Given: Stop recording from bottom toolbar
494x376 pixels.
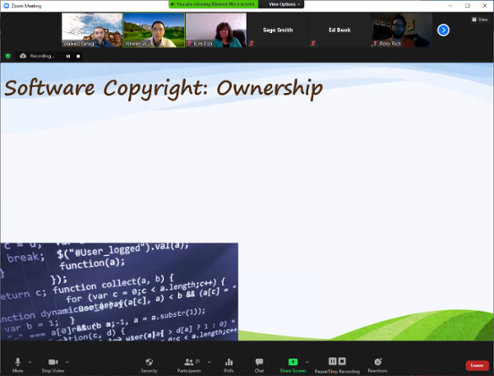Looking at the screenshot, I should click(x=342, y=361).
